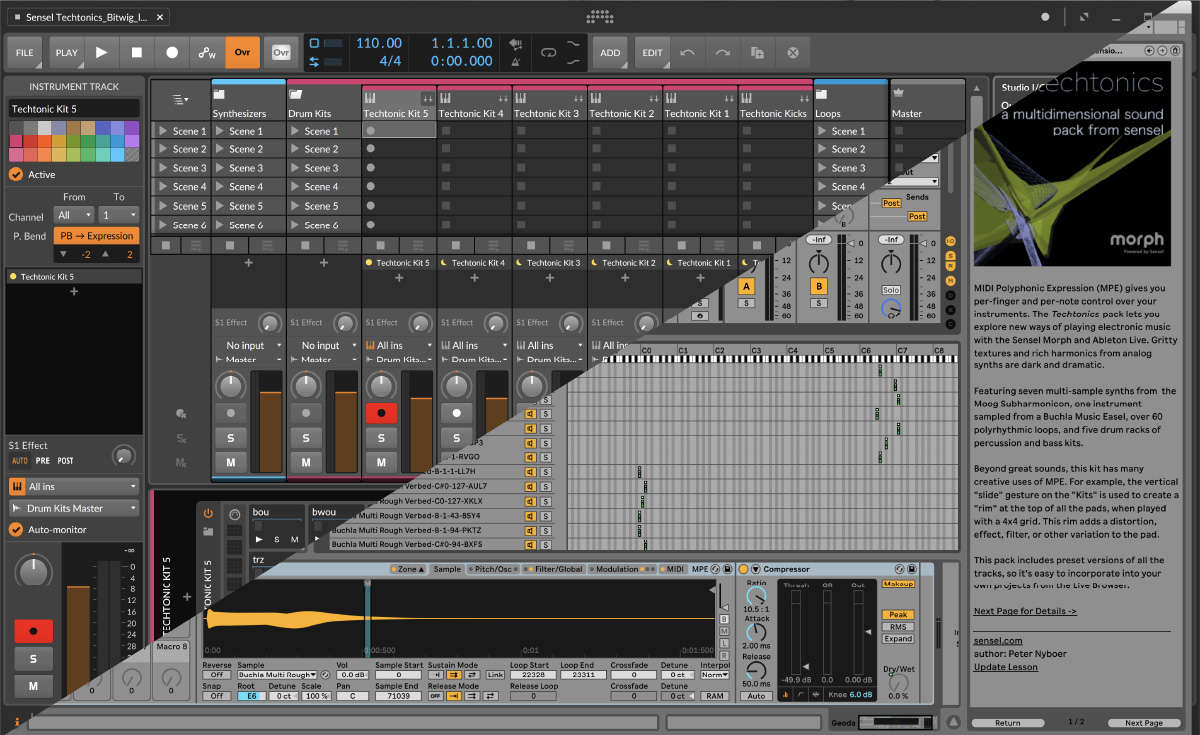Click the play triangle on the bou pad
The width and height of the screenshot is (1200, 735).
[x=259, y=539]
